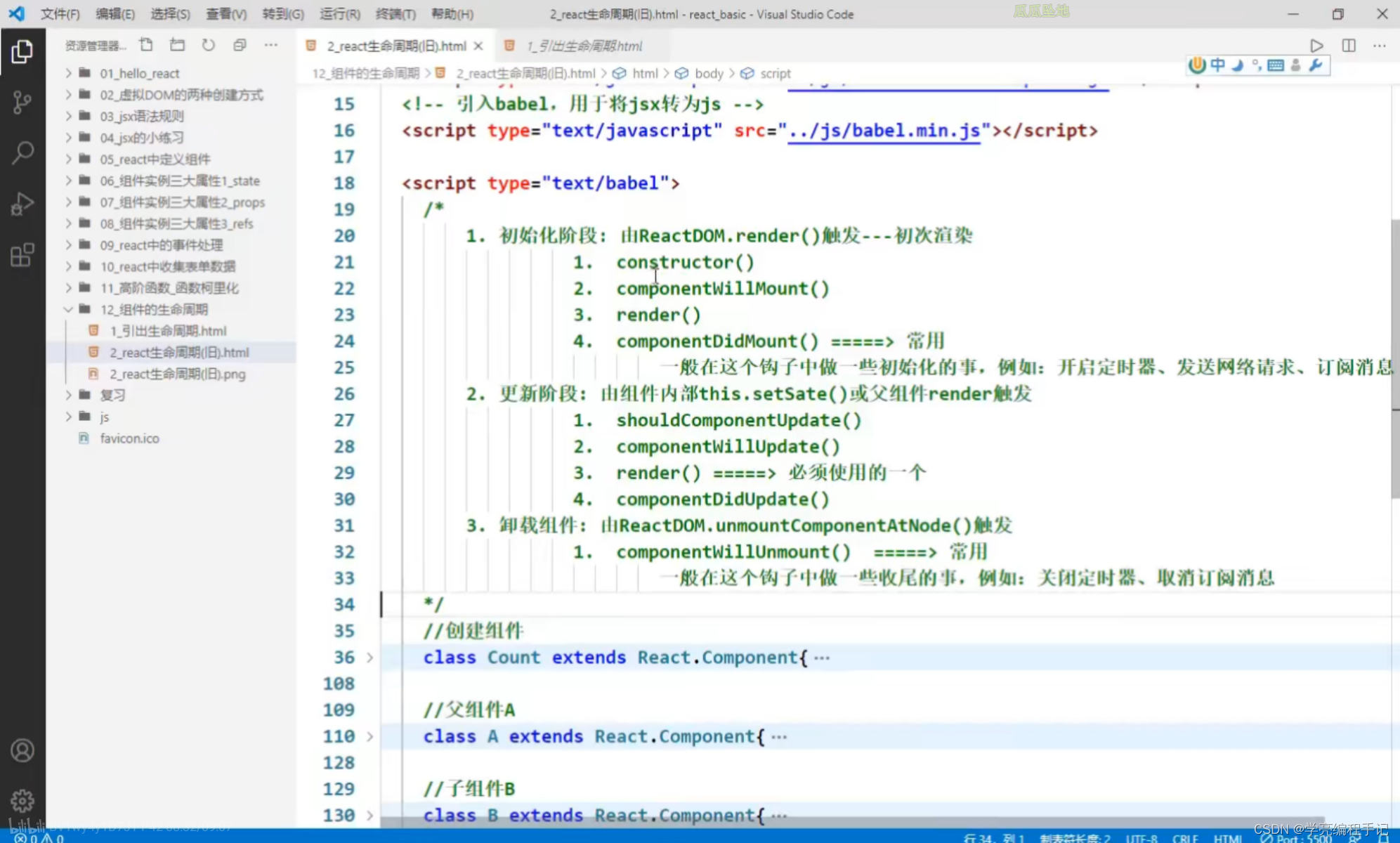This screenshot has width=1400, height=843.
Task: Unfold class B at line 130
Action: pyautogui.click(x=369, y=816)
